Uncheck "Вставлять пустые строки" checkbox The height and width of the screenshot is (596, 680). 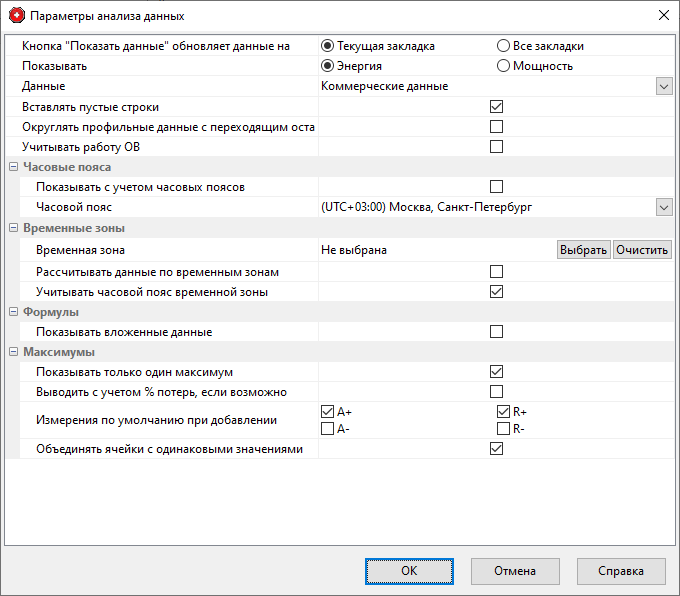tap(496, 107)
